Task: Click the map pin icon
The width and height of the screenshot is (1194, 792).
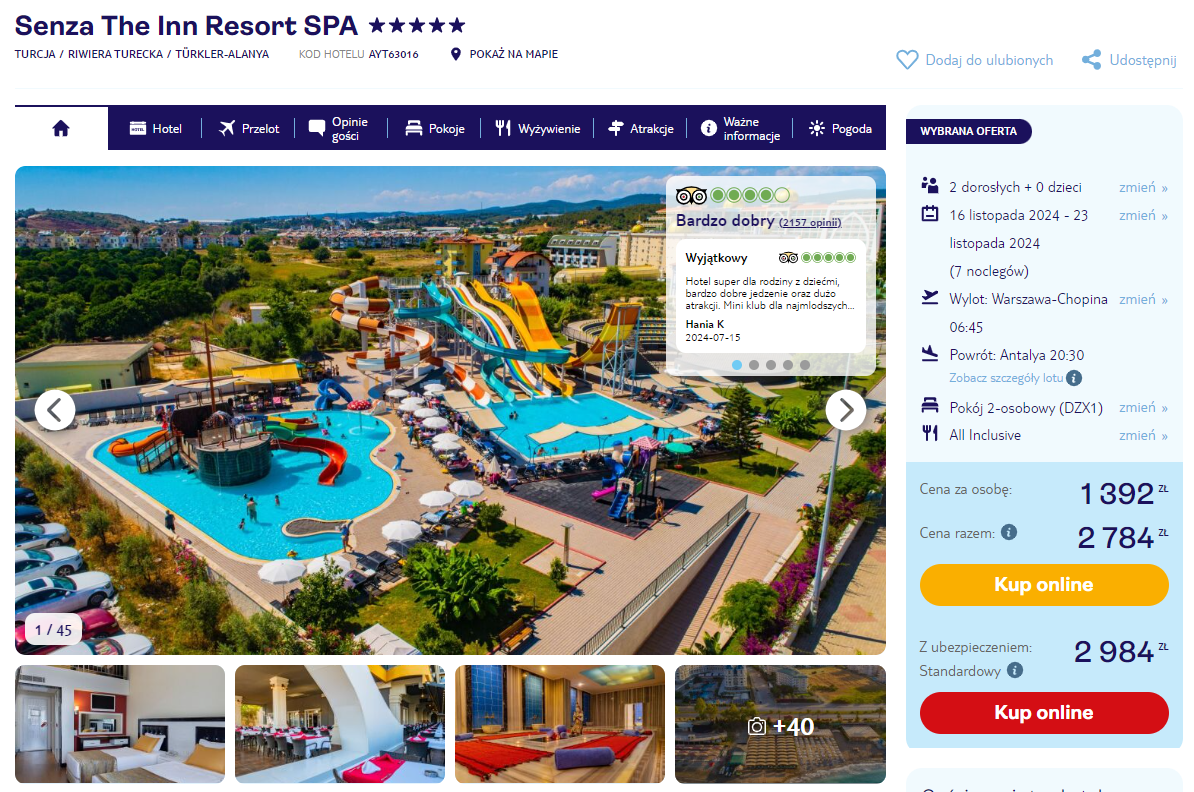Action: coord(455,54)
